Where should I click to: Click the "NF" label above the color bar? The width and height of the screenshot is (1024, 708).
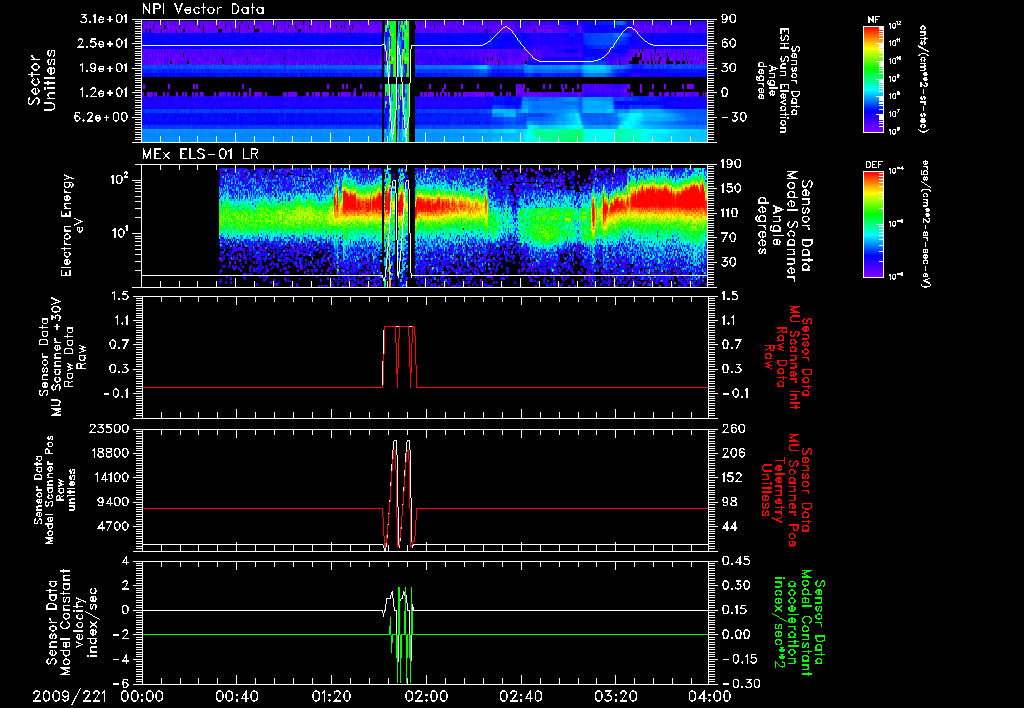click(874, 20)
